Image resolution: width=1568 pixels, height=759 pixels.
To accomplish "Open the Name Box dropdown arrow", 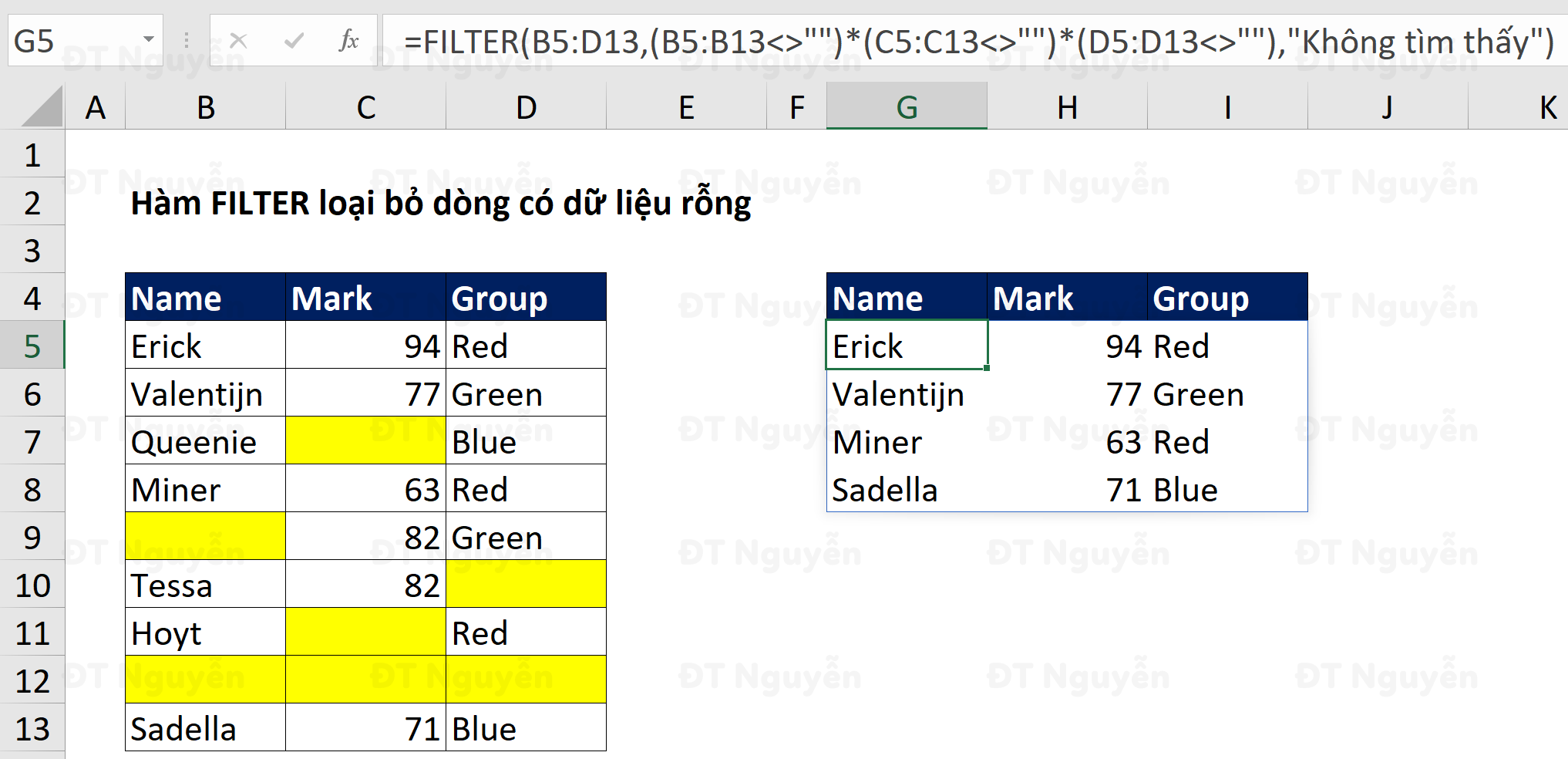I will 148,40.
